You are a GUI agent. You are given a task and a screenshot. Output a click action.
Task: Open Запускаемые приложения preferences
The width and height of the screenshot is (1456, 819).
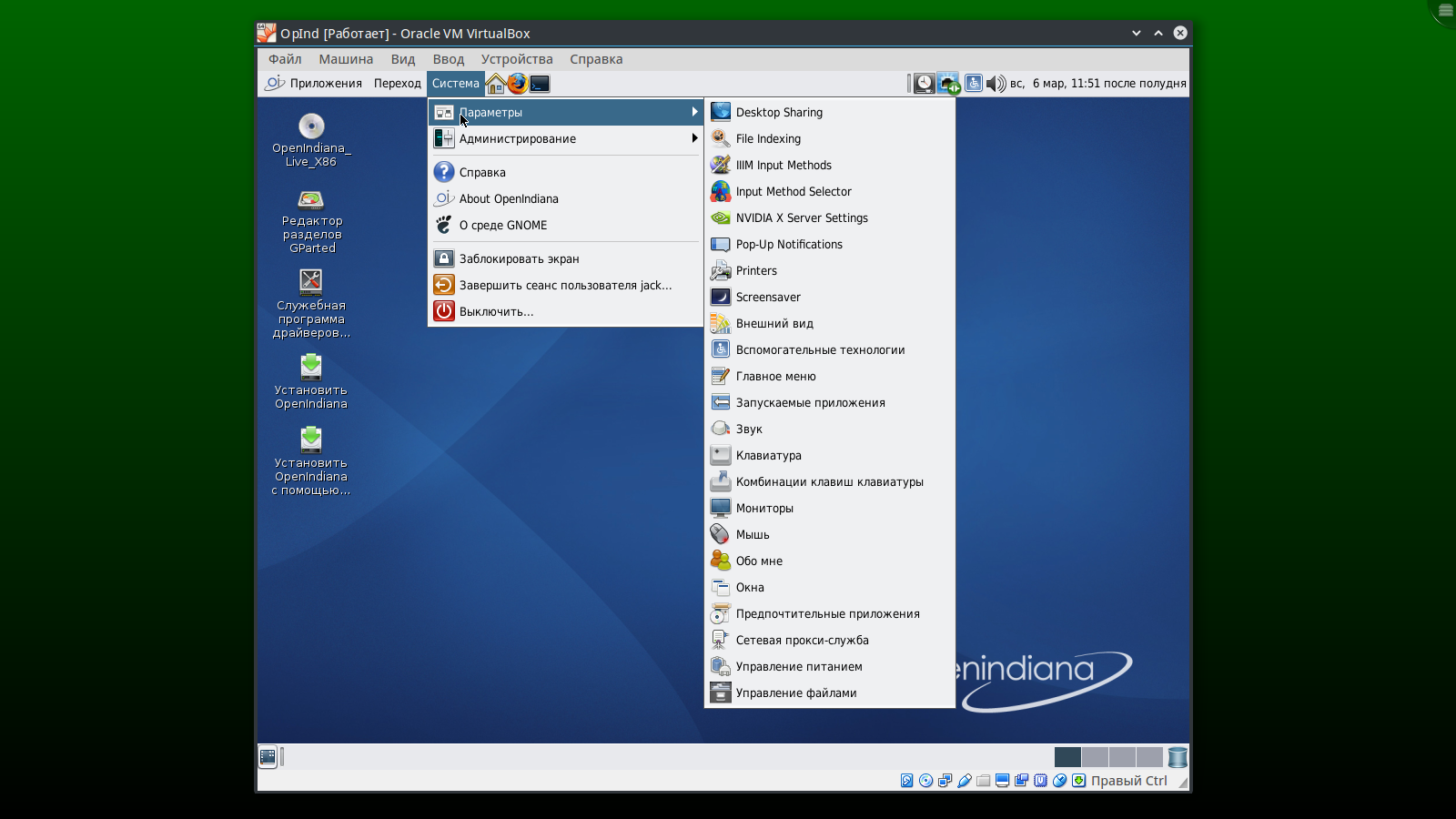[x=830, y=402]
